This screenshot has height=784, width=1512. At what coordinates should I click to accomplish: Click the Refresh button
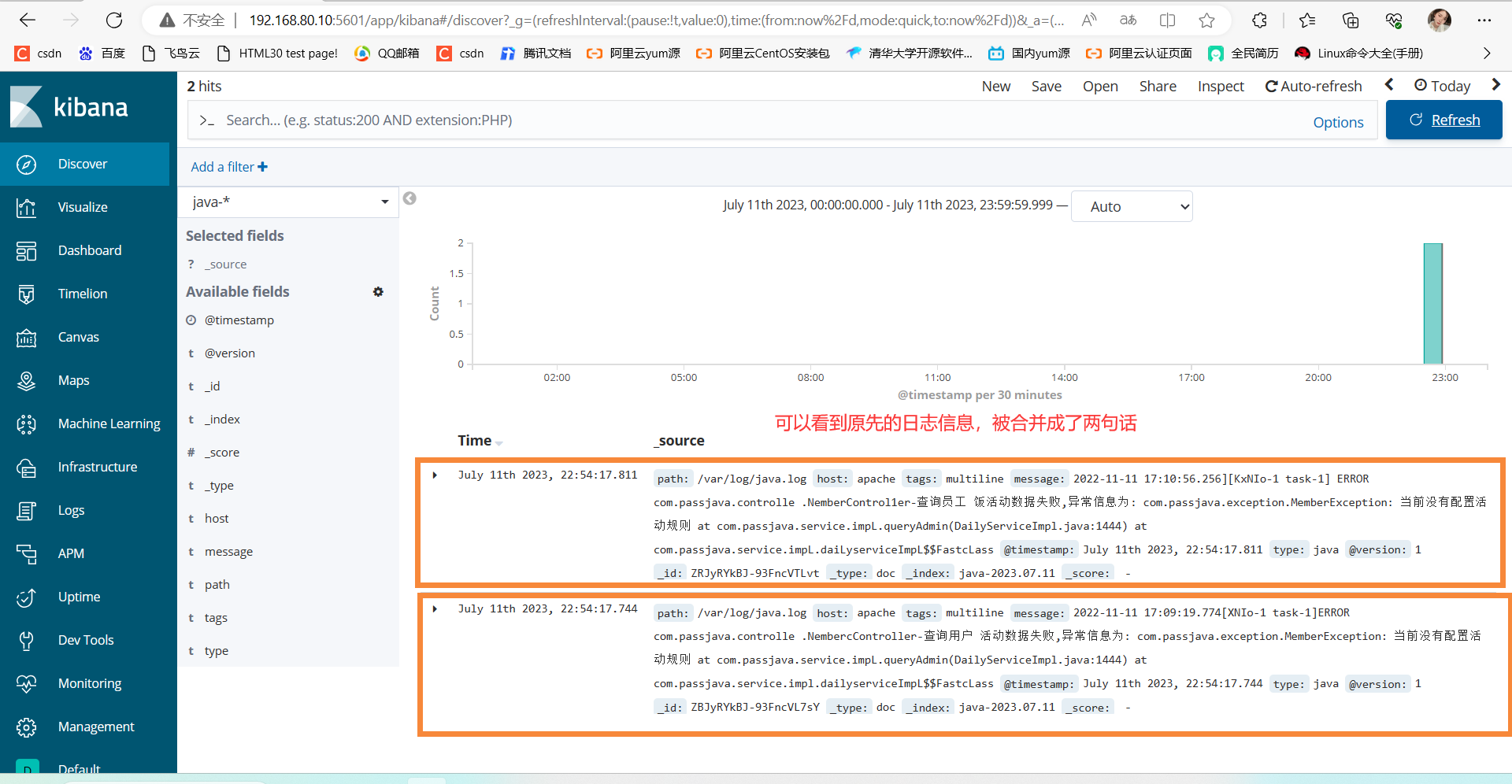[x=1444, y=120]
